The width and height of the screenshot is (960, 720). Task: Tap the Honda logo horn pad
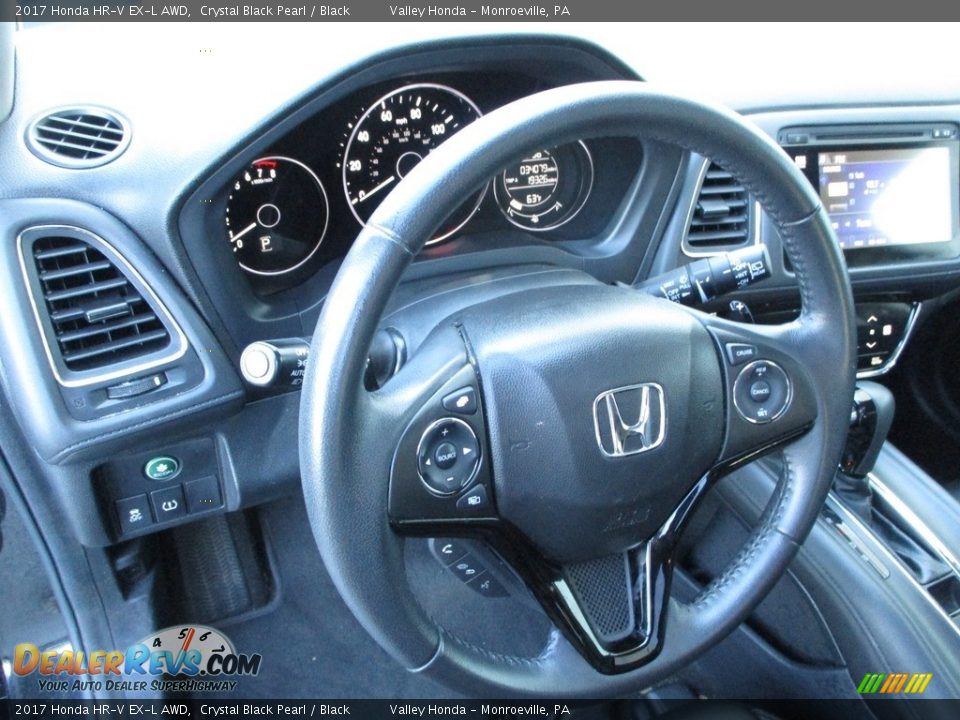(629, 419)
